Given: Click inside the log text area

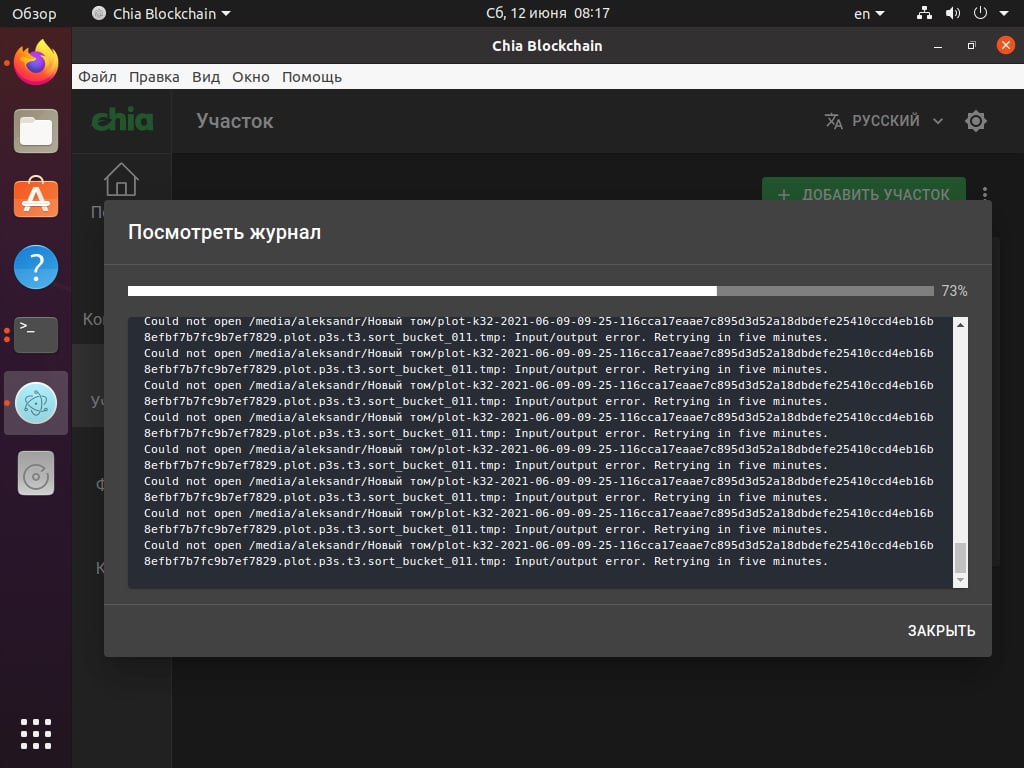Looking at the screenshot, I should coord(540,452).
